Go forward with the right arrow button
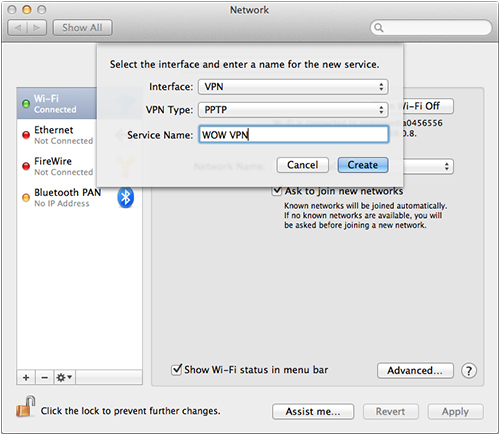Viewport: 500px width, 435px height. click(37, 28)
